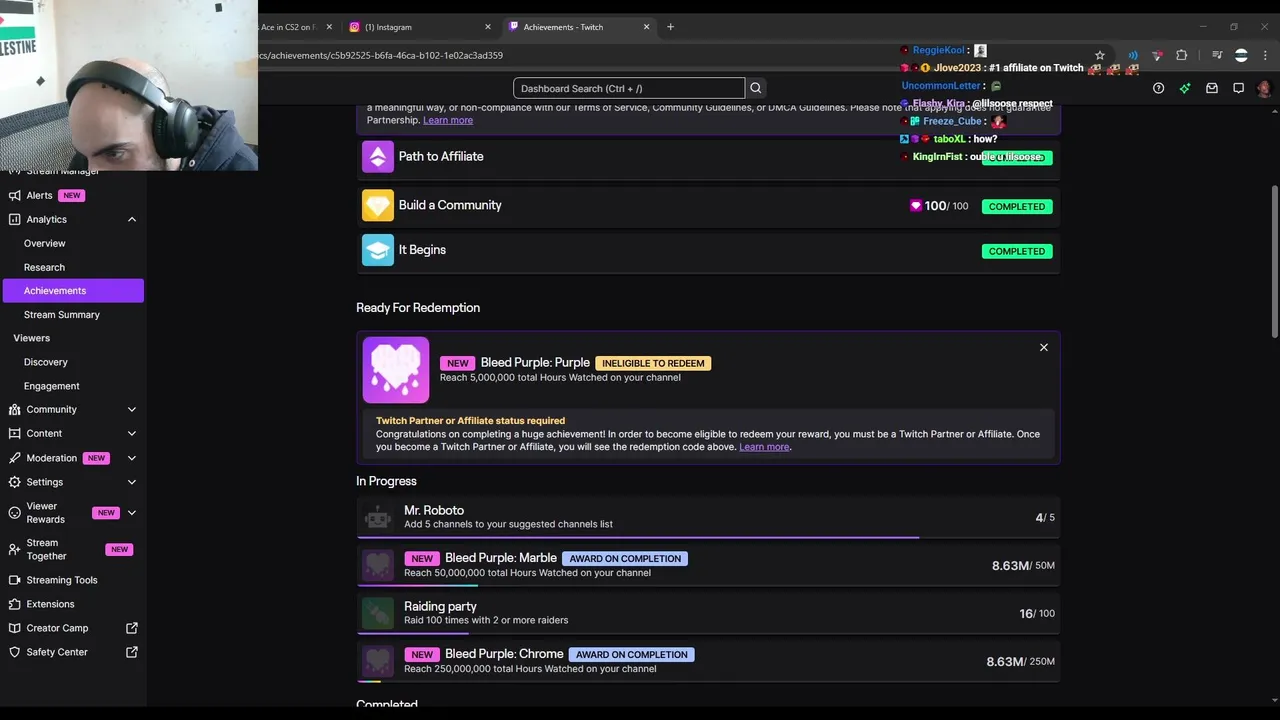Screen dimensions: 1280x720
Task: Expand the Viewer Rewards section chevron
Action: (132, 513)
